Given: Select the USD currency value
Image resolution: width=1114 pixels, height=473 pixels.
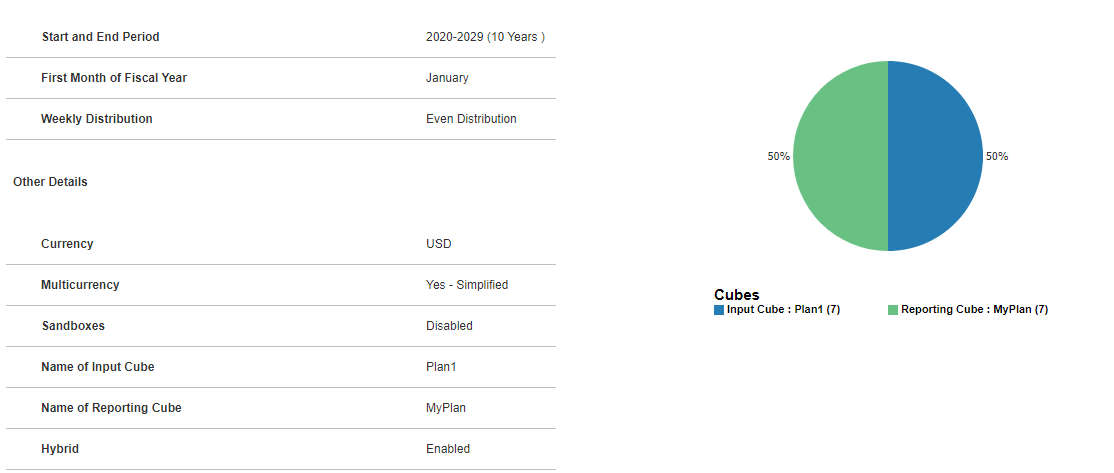Looking at the screenshot, I should pos(439,244).
